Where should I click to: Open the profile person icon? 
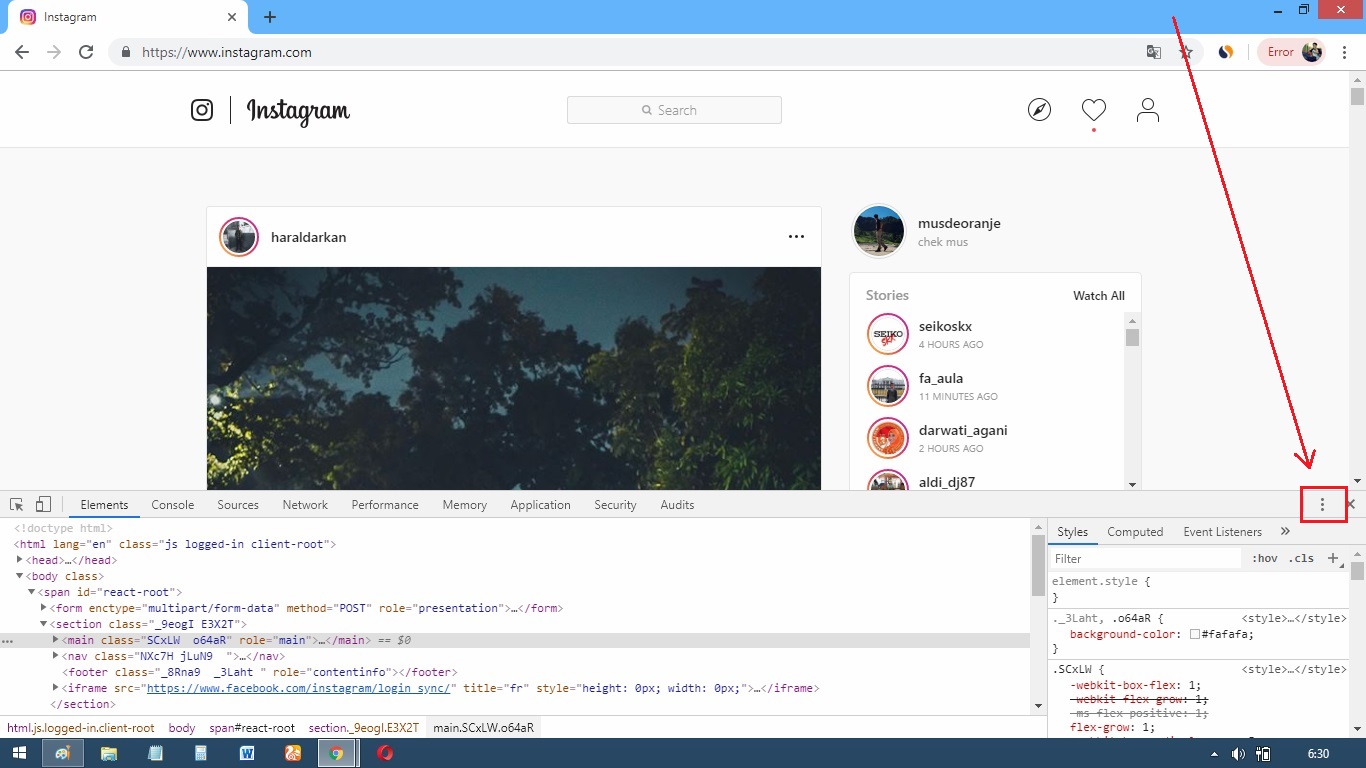point(1148,110)
